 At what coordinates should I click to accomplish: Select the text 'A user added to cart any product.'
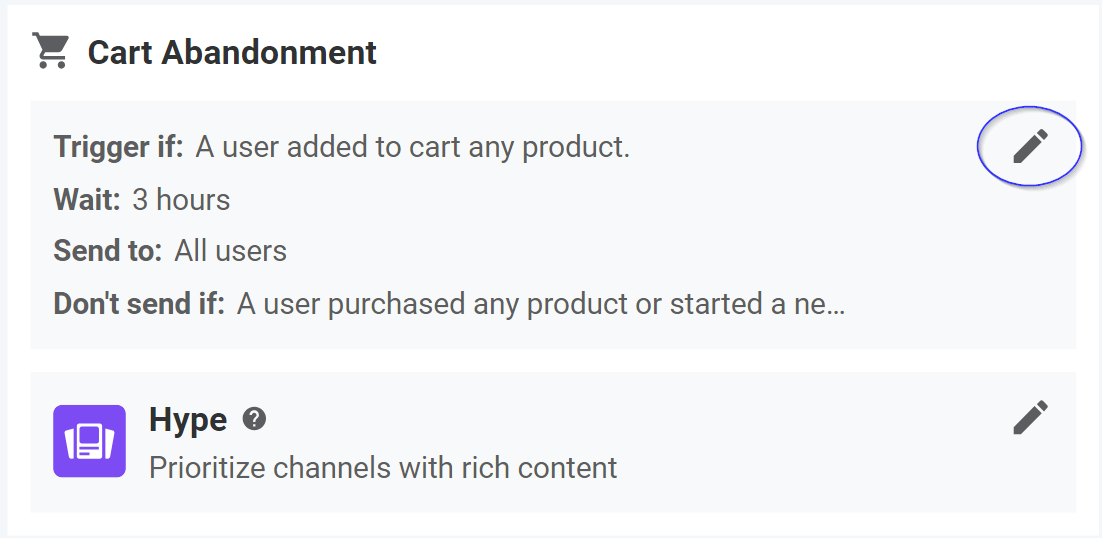pos(413,147)
